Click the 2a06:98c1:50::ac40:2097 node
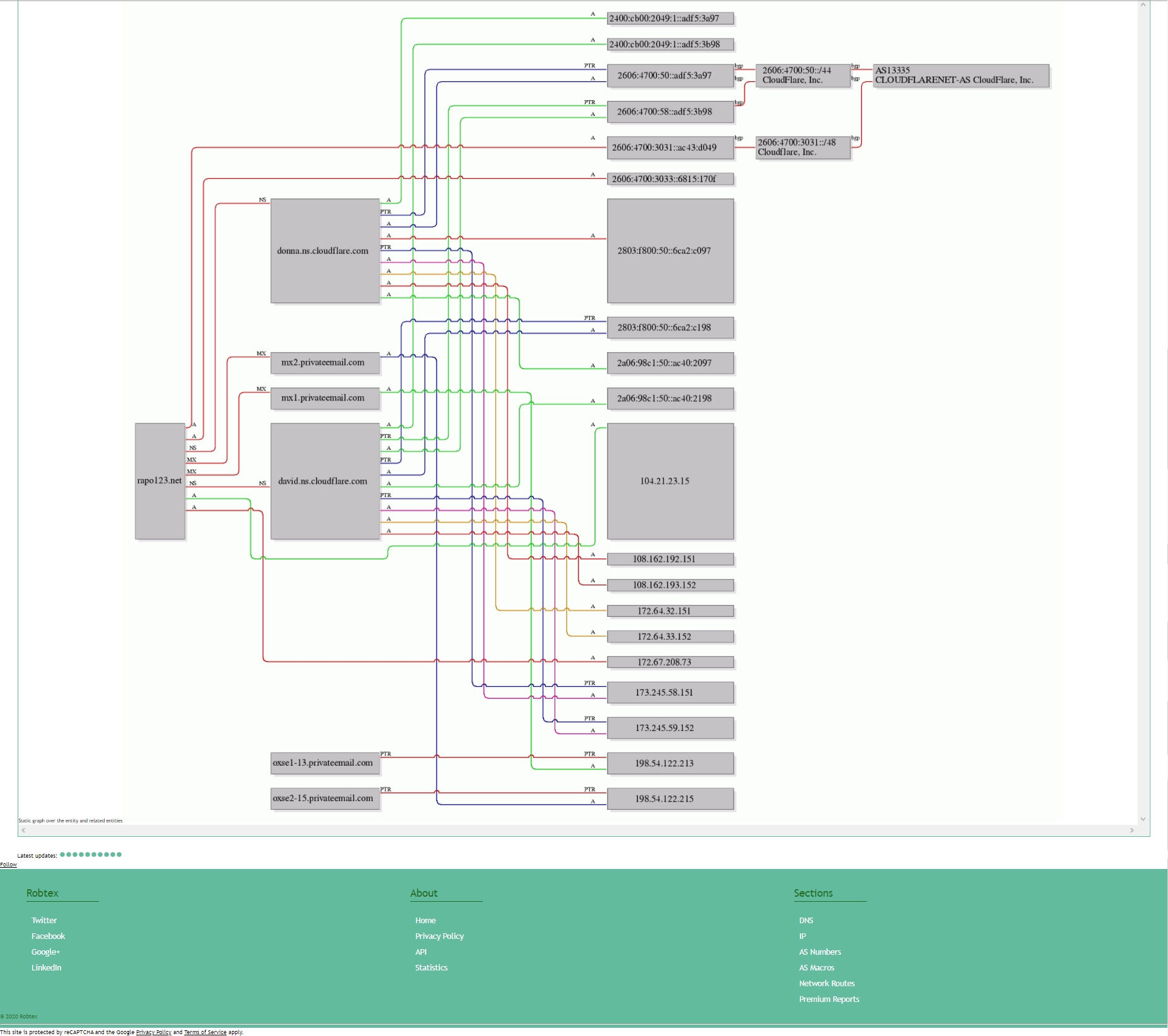1168x1036 pixels. (x=671, y=363)
